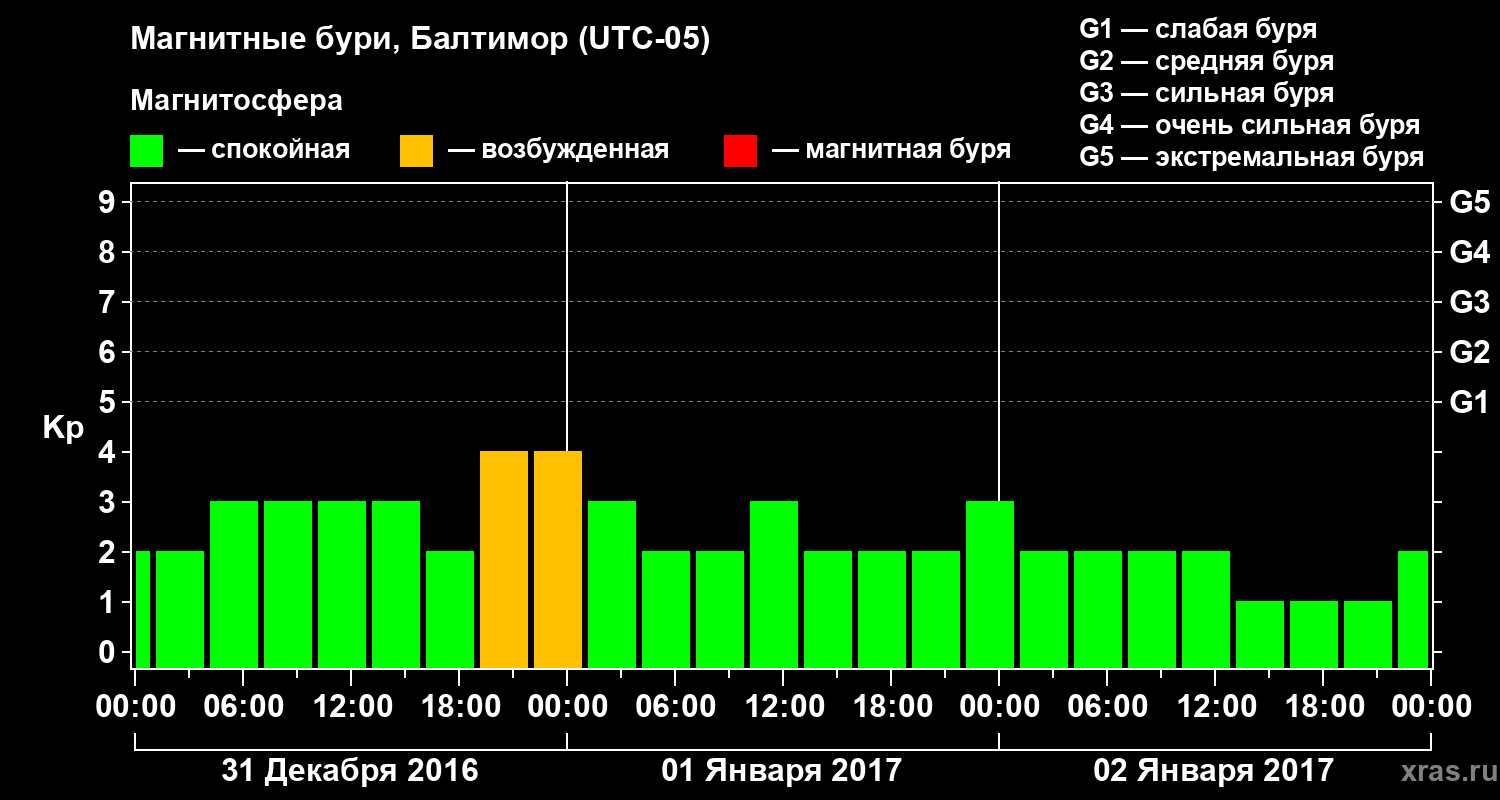Image resolution: width=1500 pixels, height=800 pixels.
Task: Click the 'G1' label on the right axis
Action: click(1470, 402)
